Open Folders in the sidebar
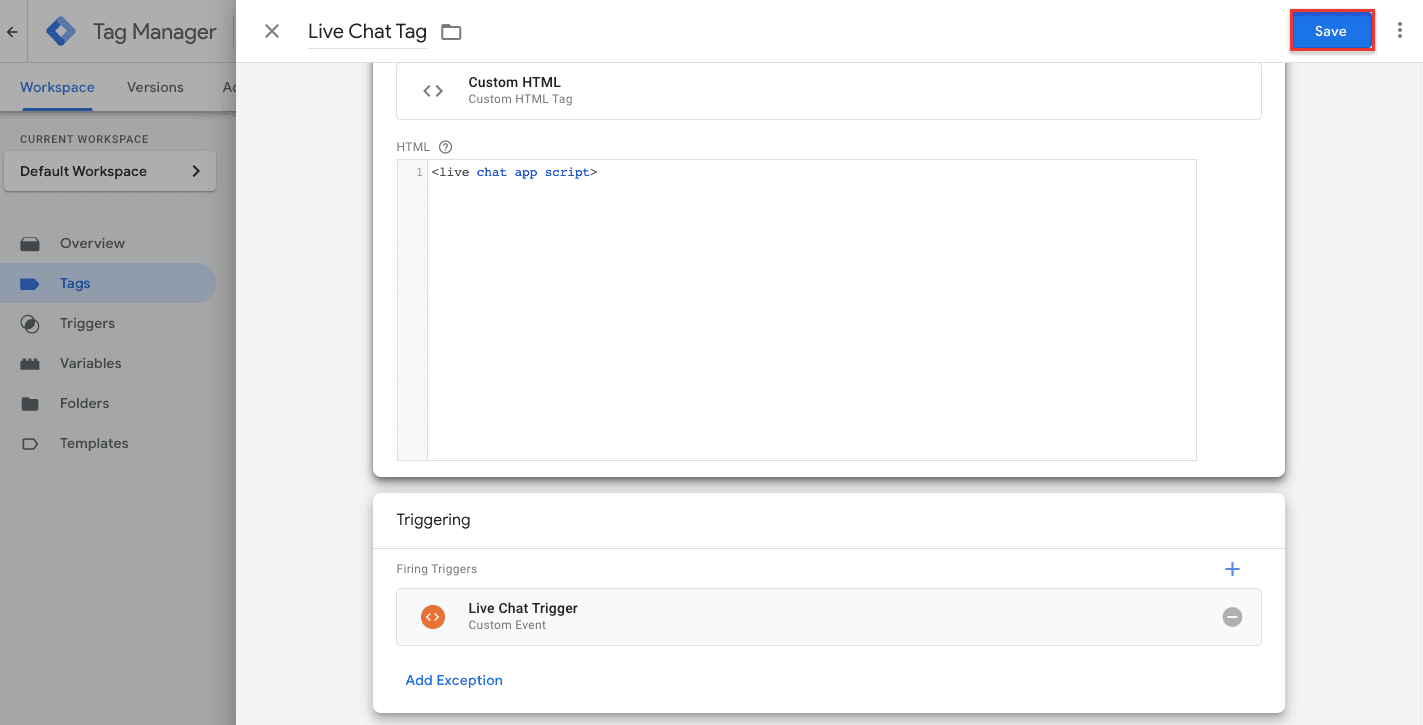Screen dimensions: 1423x725 pos(108,403)
